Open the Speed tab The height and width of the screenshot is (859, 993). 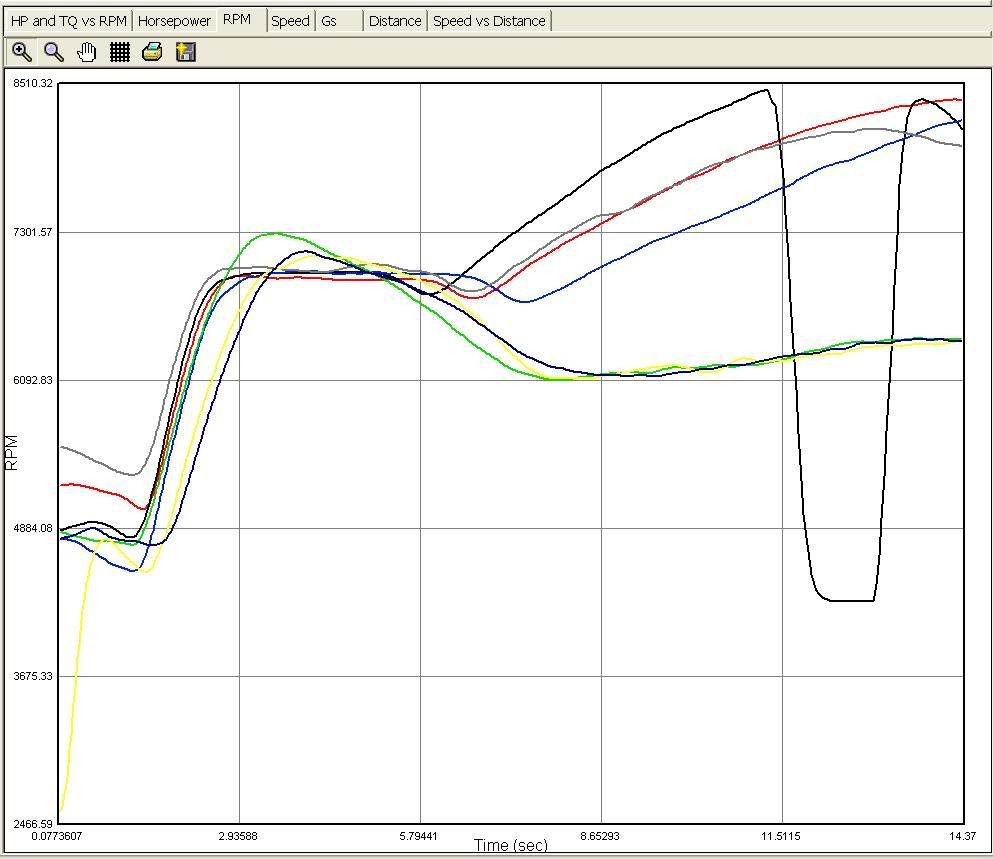[290, 21]
